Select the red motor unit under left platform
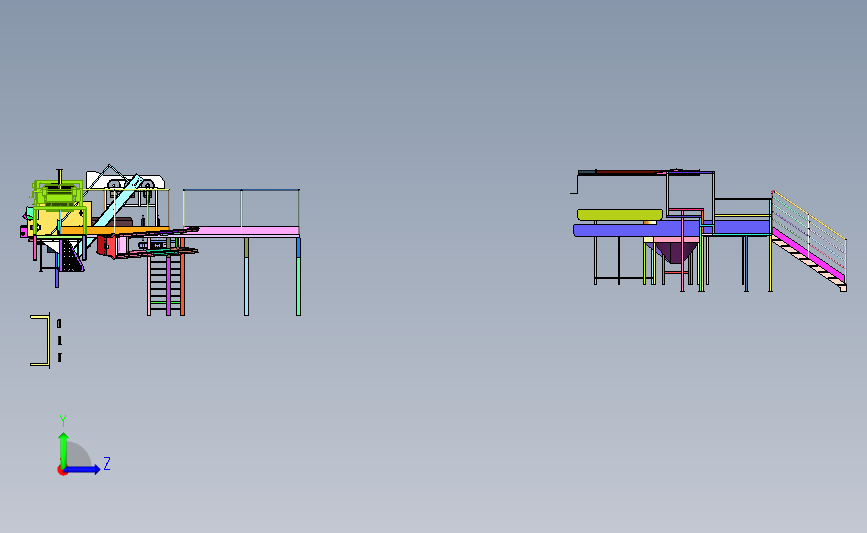The height and width of the screenshot is (533, 867). [x=106, y=245]
